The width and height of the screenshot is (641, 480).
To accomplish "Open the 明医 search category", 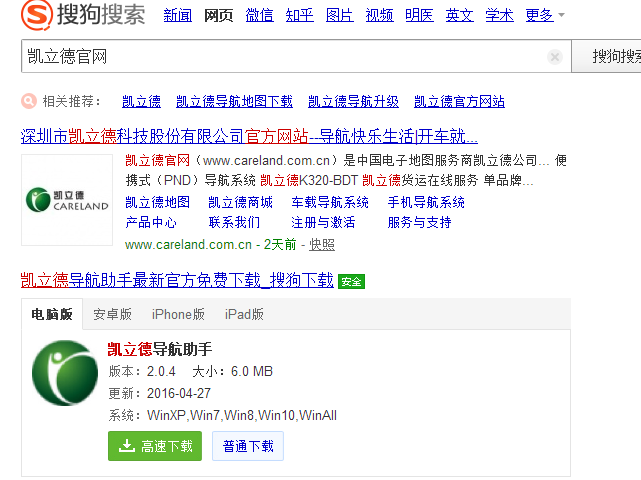I will (419, 15).
